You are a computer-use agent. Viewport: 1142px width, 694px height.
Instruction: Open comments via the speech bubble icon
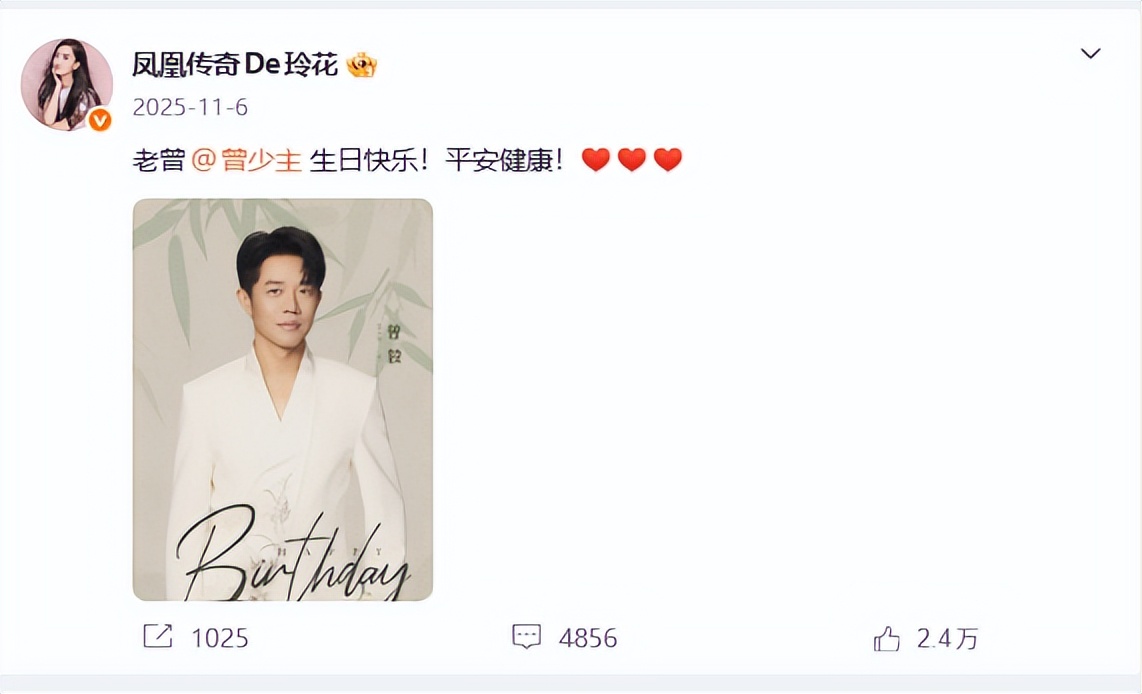pyautogui.click(x=525, y=637)
